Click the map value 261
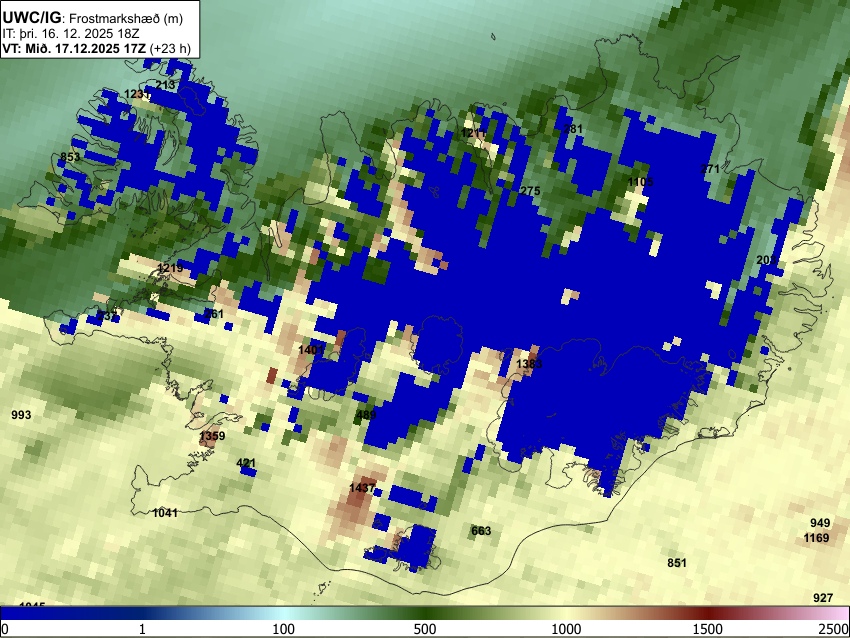850x638 pixels. coord(214,313)
